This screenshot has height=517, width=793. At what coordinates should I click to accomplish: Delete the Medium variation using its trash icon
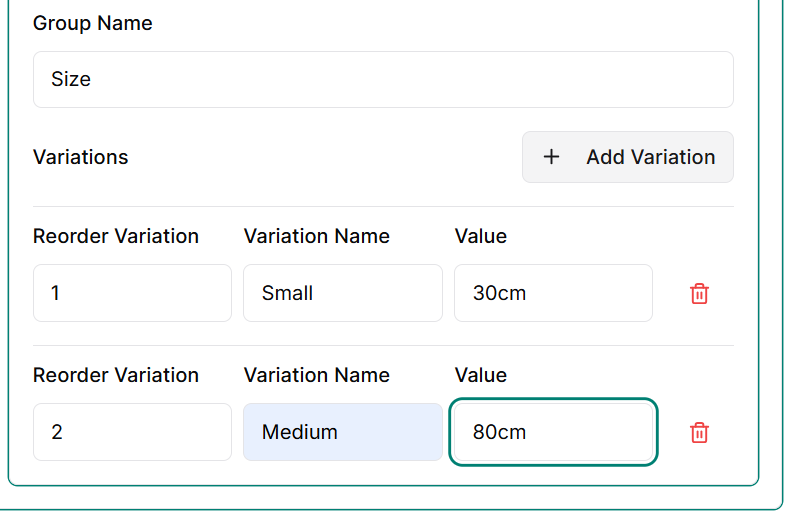point(699,433)
